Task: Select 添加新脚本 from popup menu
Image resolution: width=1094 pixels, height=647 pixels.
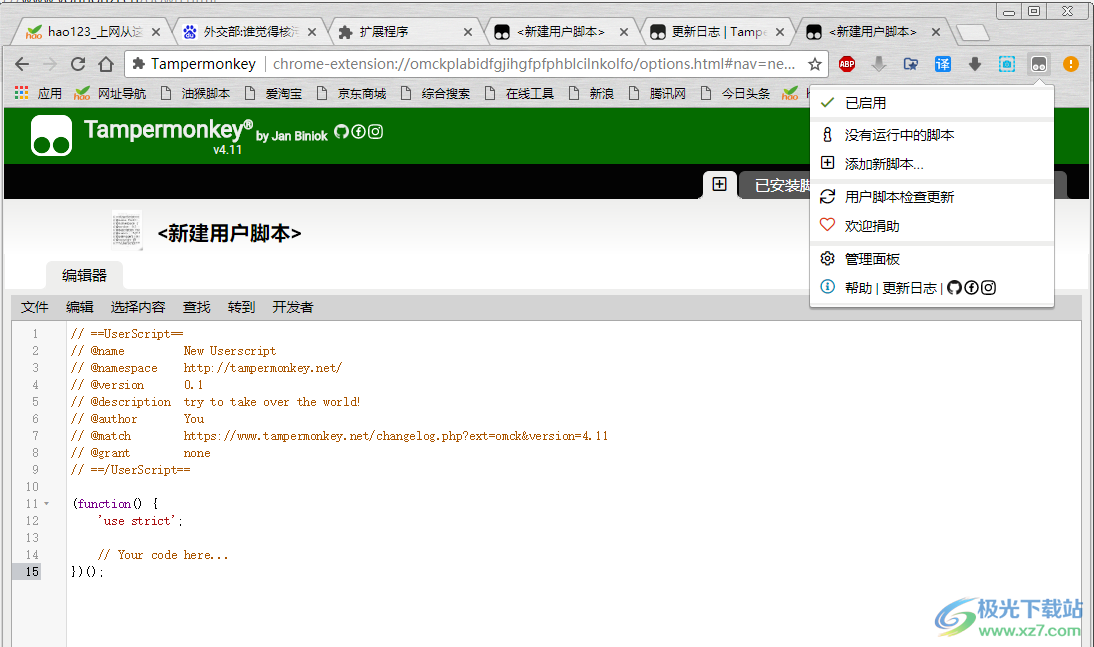Action: click(x=883, y=164)
